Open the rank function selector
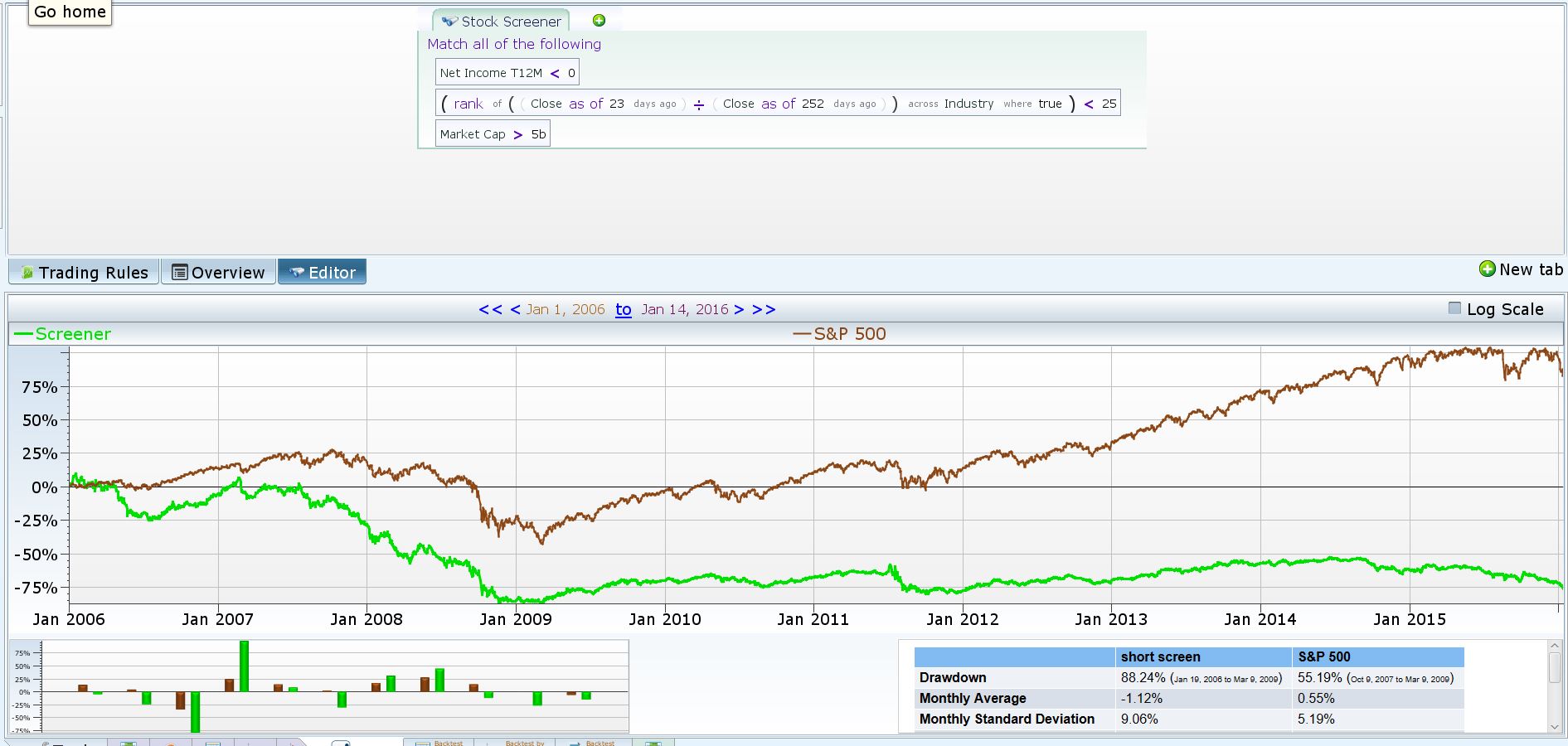The height and width of the screenshot is (746, 1568). tap(468, 104)
